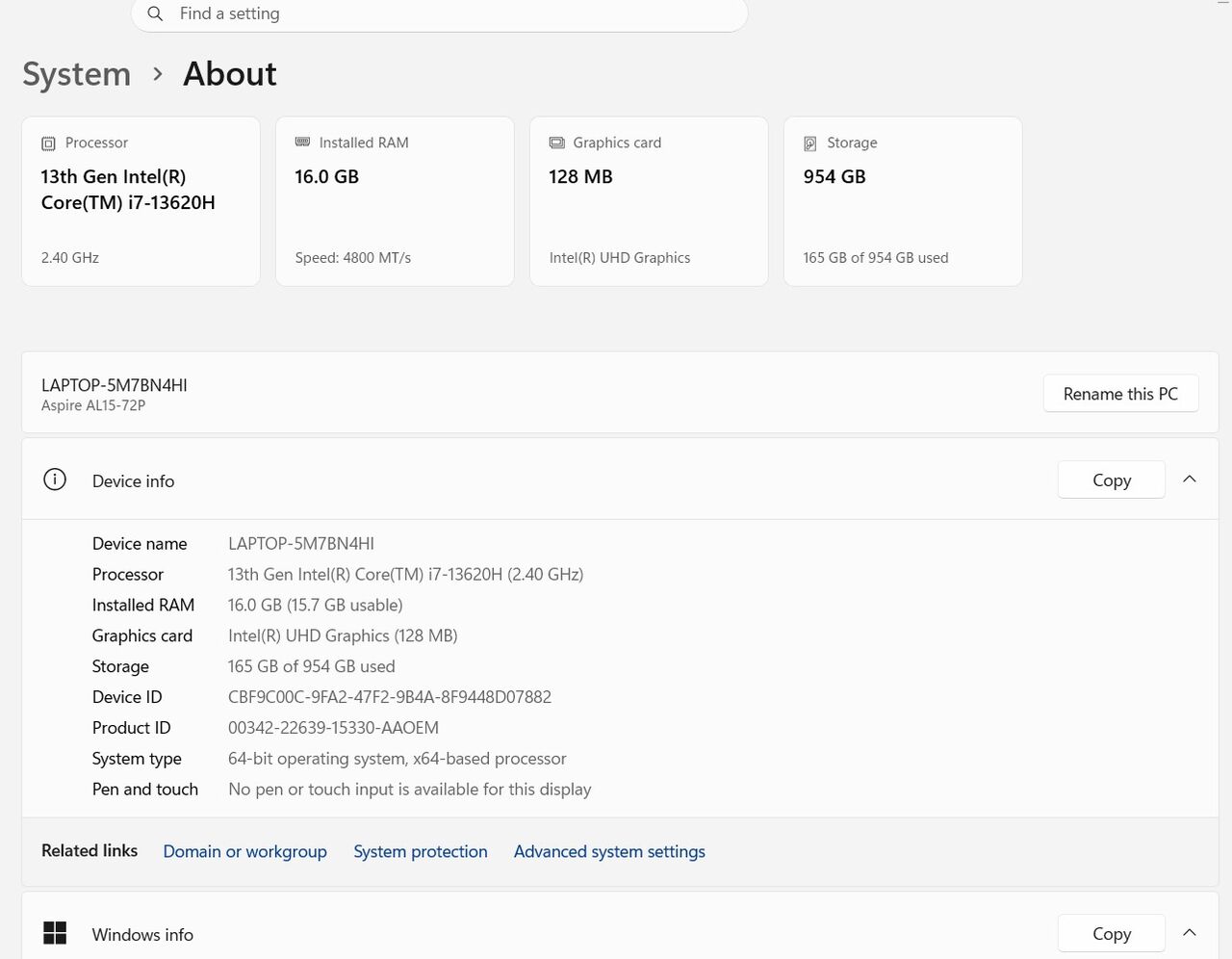Click the Device info circle icon
The image size is (1232, 959).
(55, 479)
